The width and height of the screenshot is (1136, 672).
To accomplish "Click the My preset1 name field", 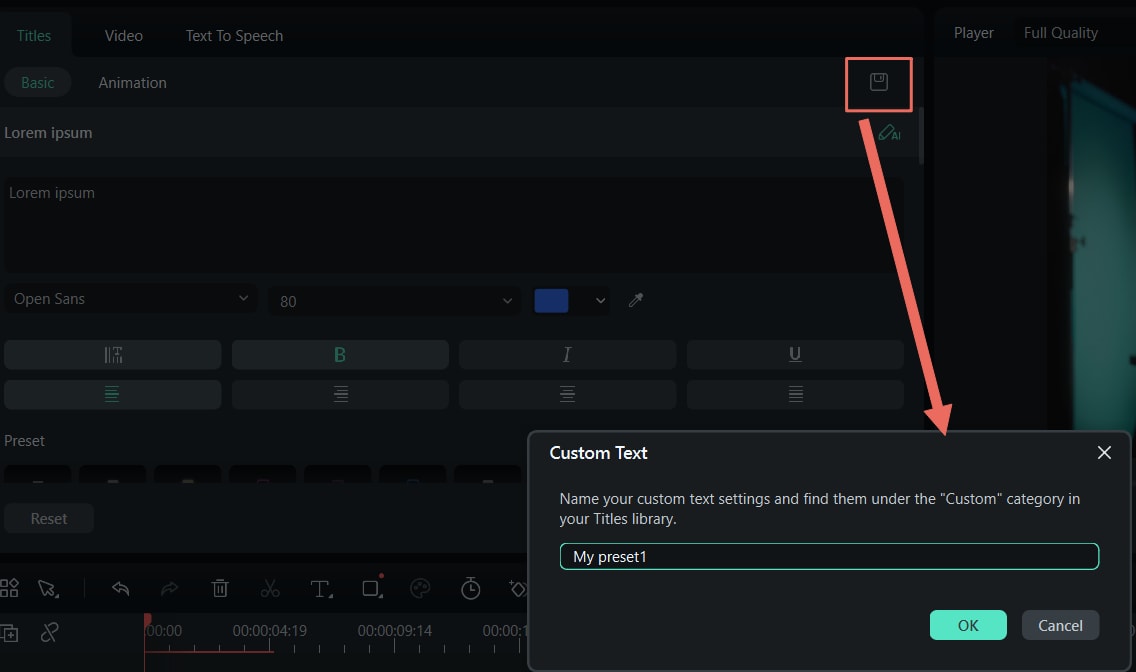I will click(x=829, y=556).
